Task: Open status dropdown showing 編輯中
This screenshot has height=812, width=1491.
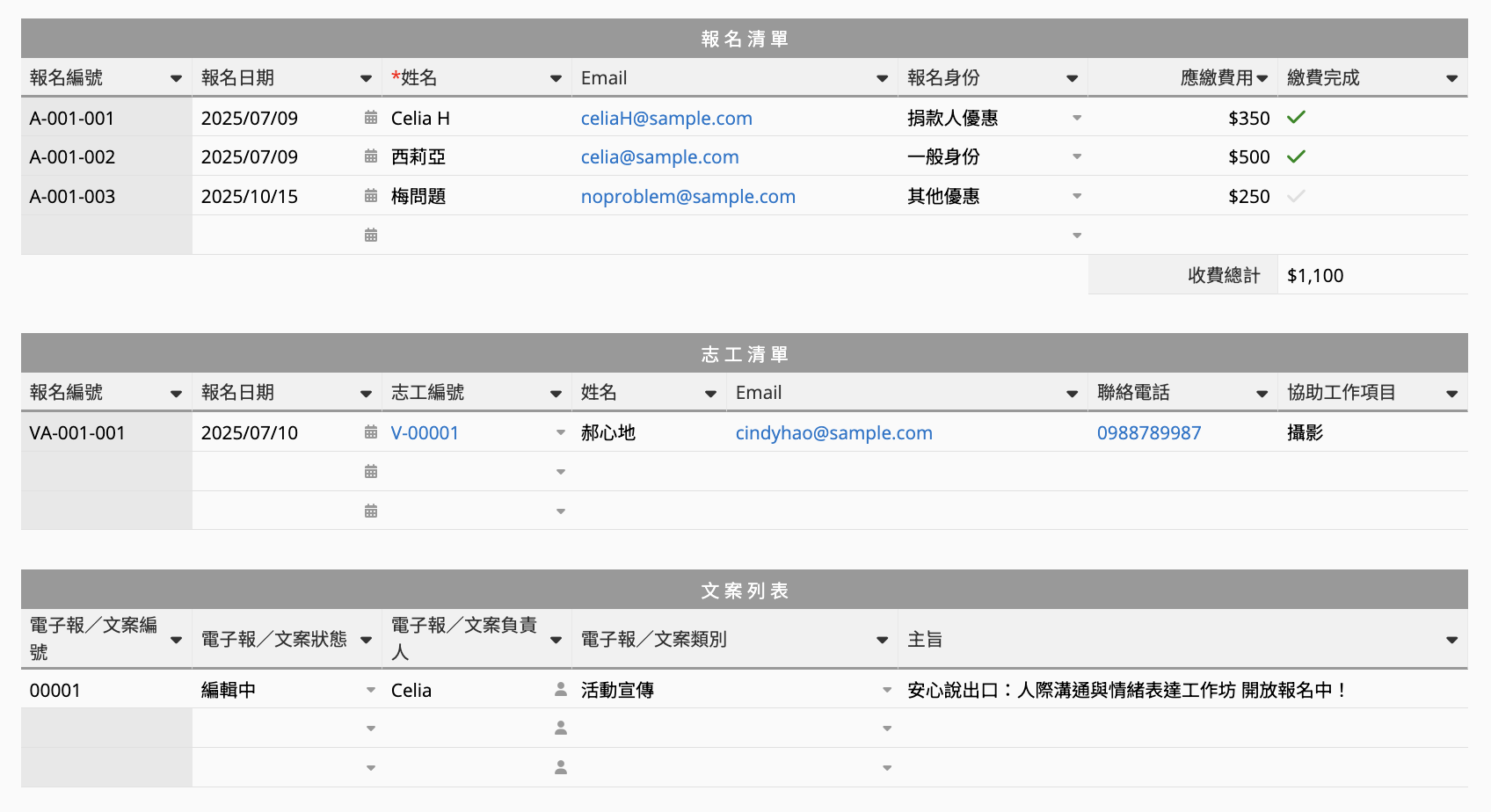Action: (371, 691)
